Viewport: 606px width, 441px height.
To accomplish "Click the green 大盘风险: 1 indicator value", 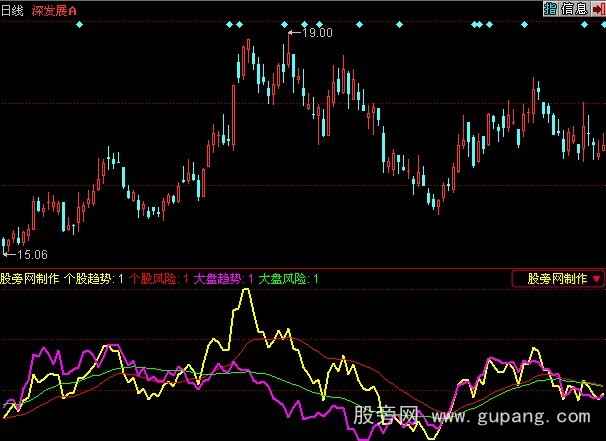I will pyautogui.click(x=288, y=279).
